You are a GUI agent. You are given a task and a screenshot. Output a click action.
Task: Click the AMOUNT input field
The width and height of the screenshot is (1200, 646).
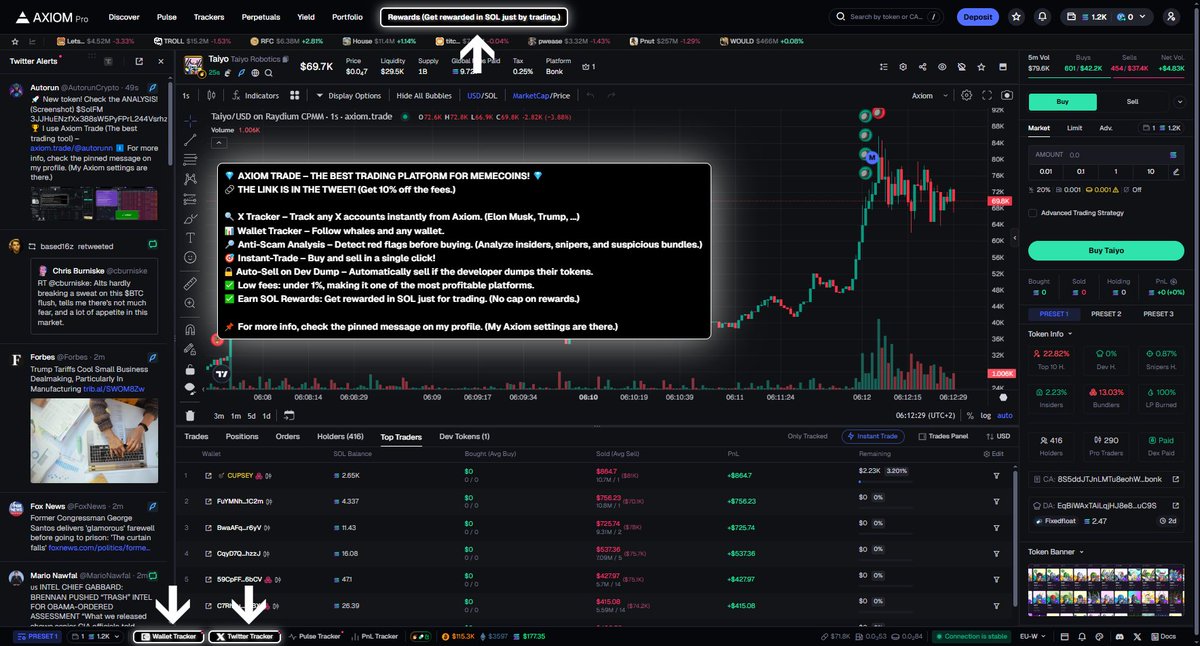pos(1107,155)
